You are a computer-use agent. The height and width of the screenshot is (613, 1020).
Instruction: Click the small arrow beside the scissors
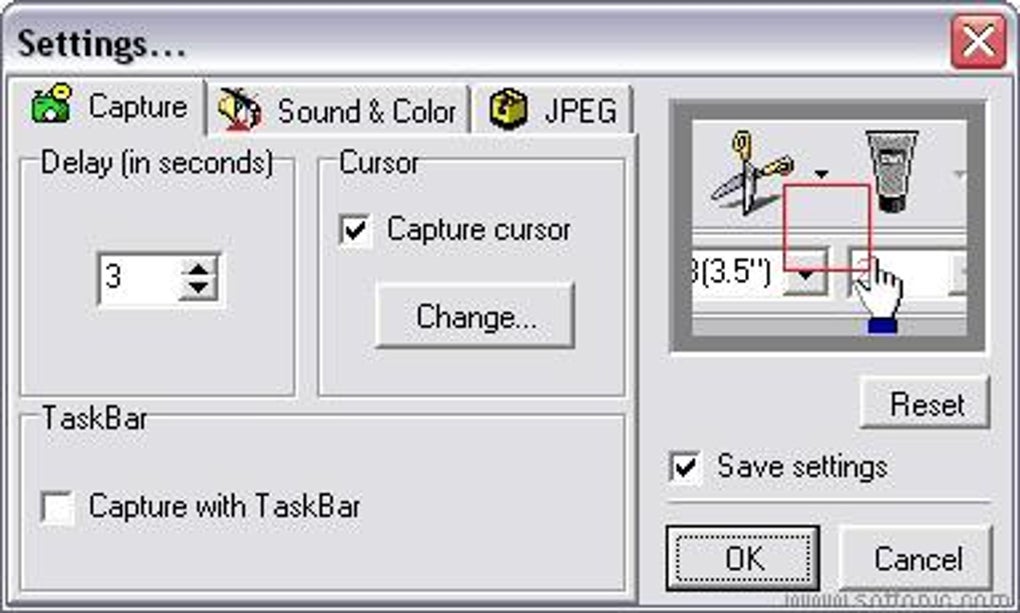point(822,174)
